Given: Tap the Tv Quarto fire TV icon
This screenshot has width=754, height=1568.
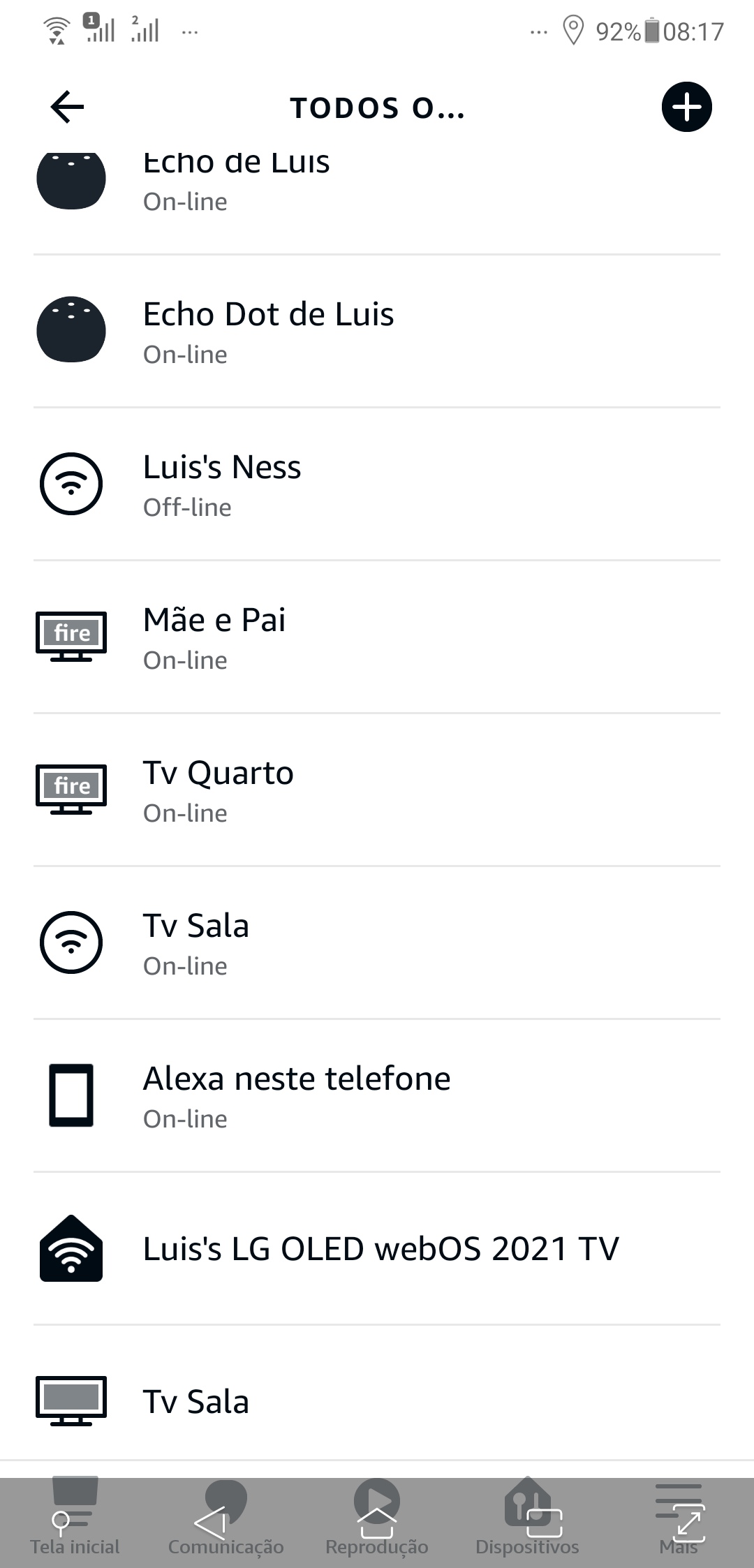Looking at the screenshot, I should tap(71, 789).
